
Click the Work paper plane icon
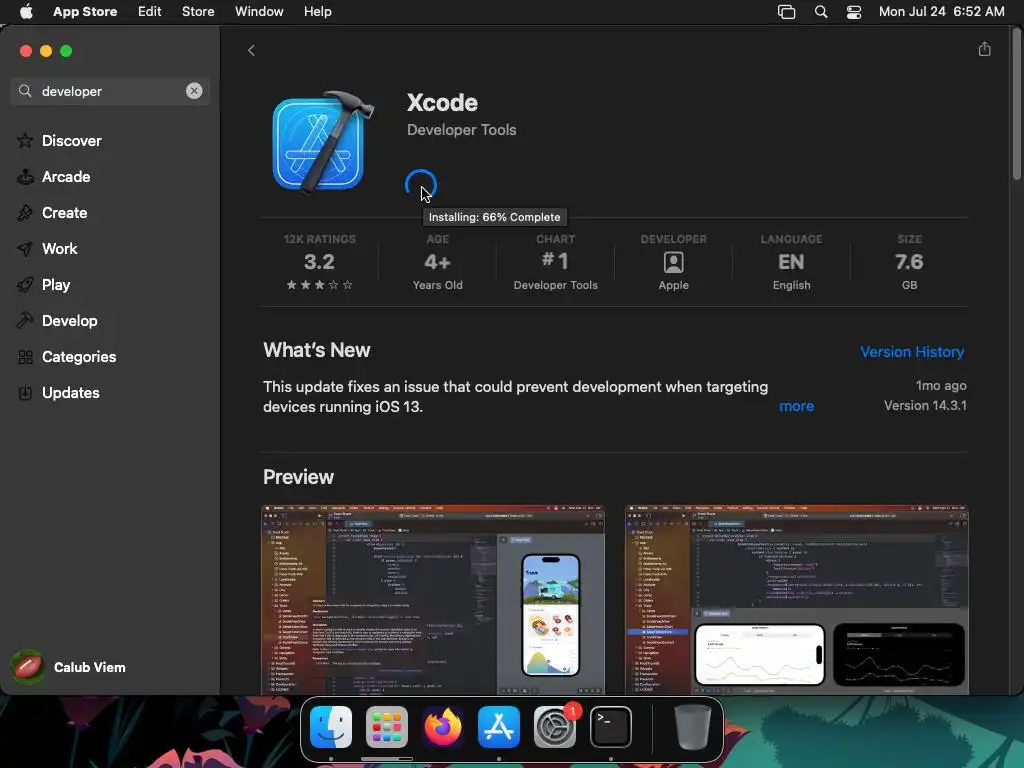pyautogui.click(x=25, y=249)
